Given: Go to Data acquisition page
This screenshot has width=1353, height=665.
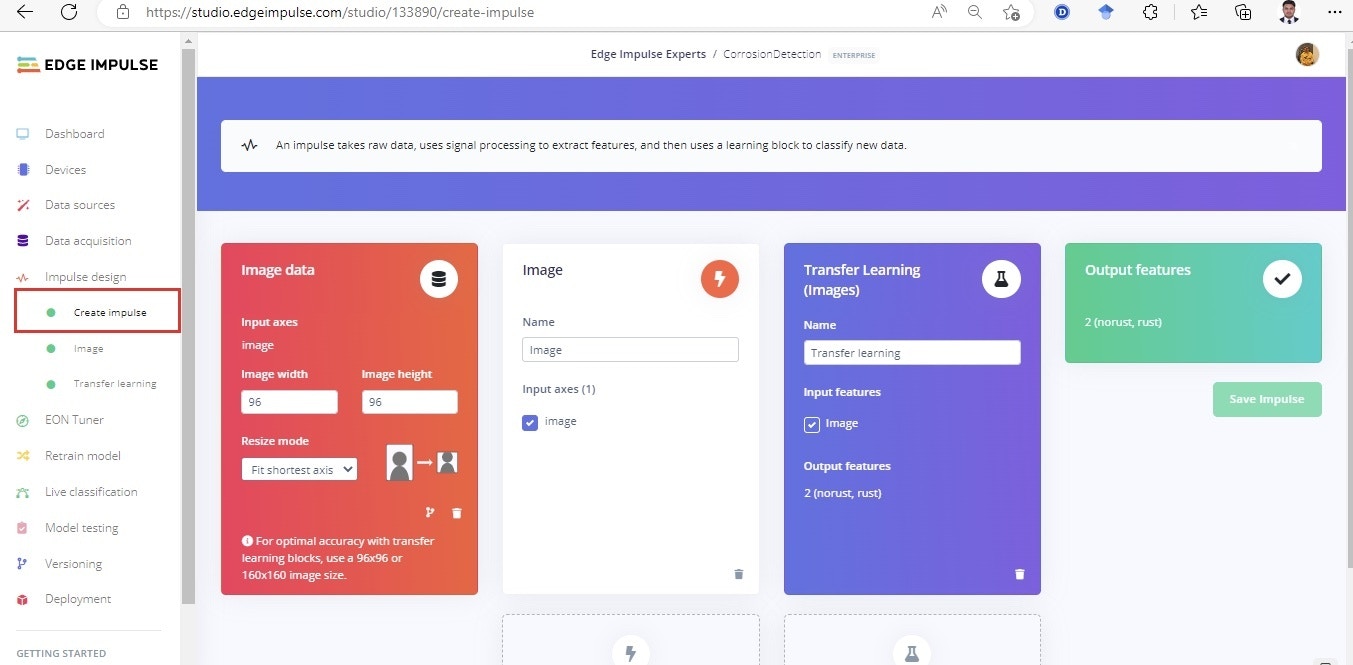Looking at the screenshot, I should (x=88, y=241).
